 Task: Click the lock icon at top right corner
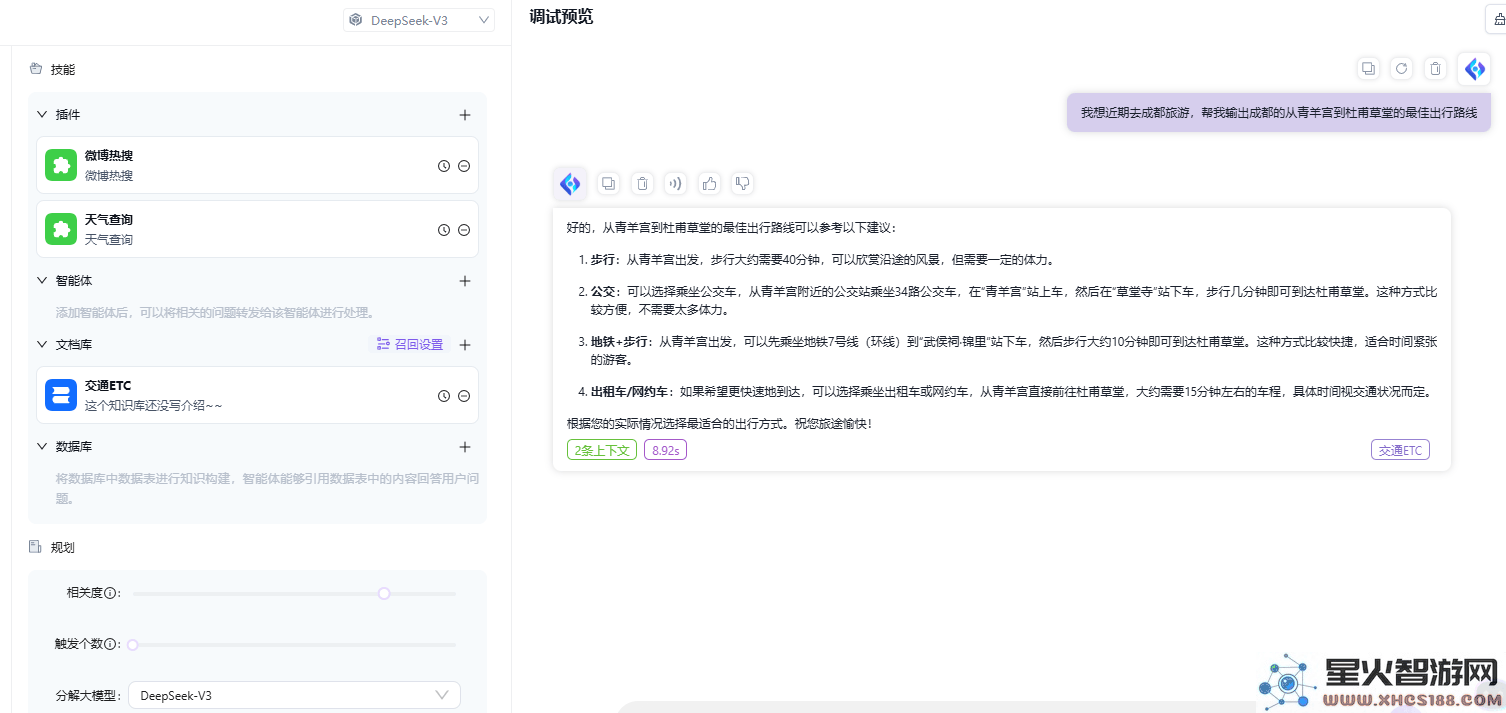[1497, 20]
